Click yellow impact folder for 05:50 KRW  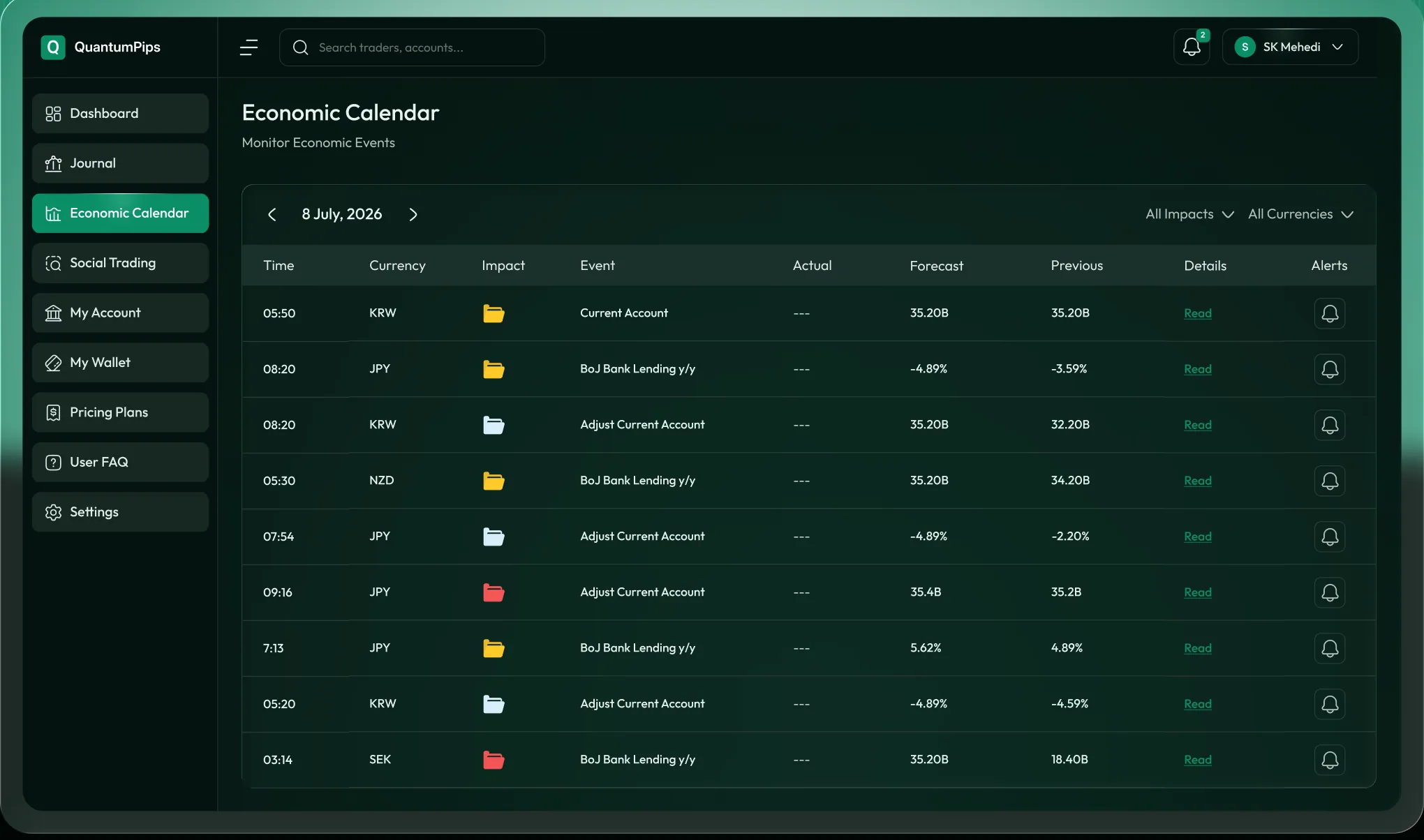click(x=494, y=313)
